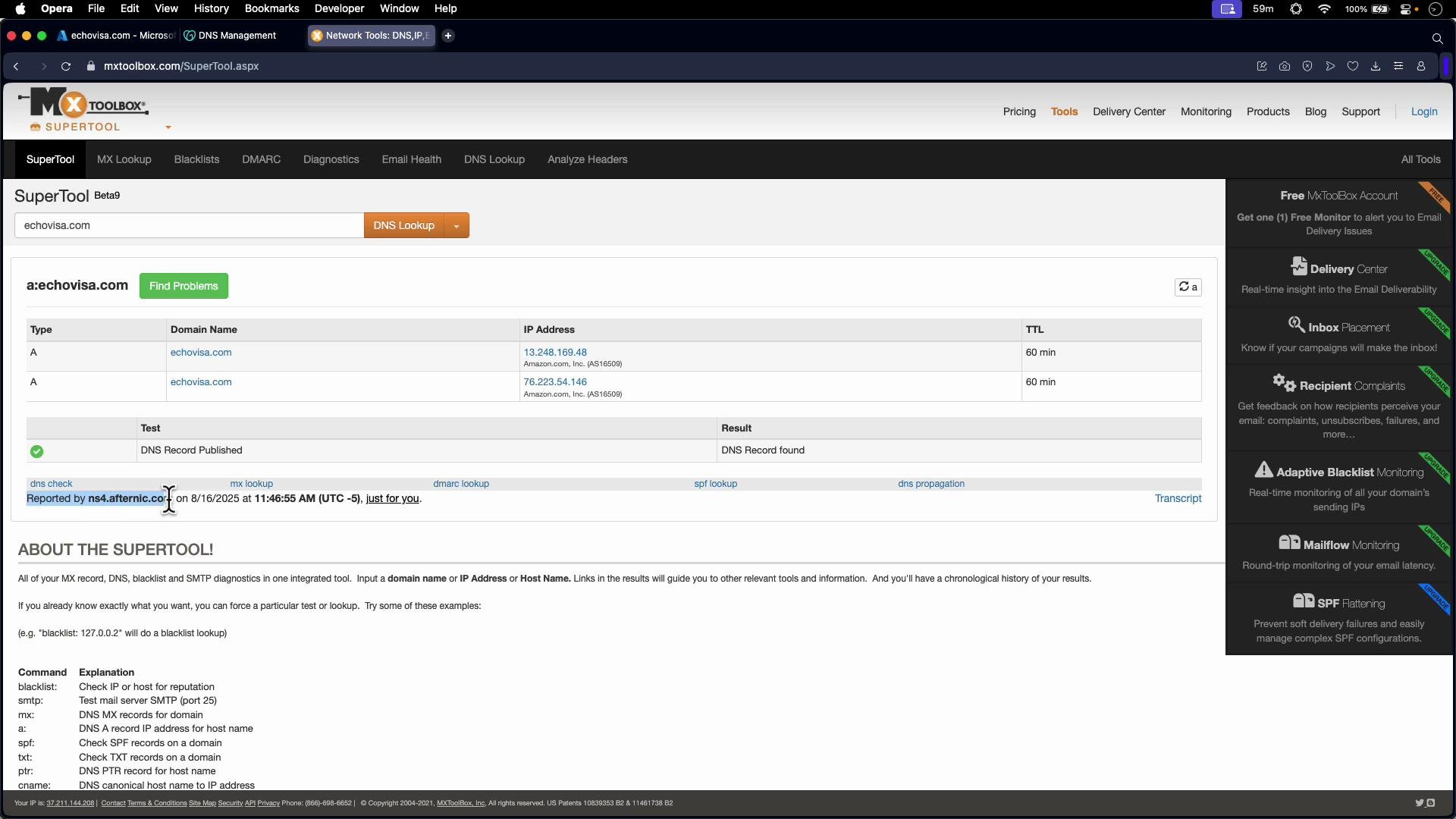Expand the SuperTool logo dropdown arrow
The image size is (1456, 819).
coord(168,127)
